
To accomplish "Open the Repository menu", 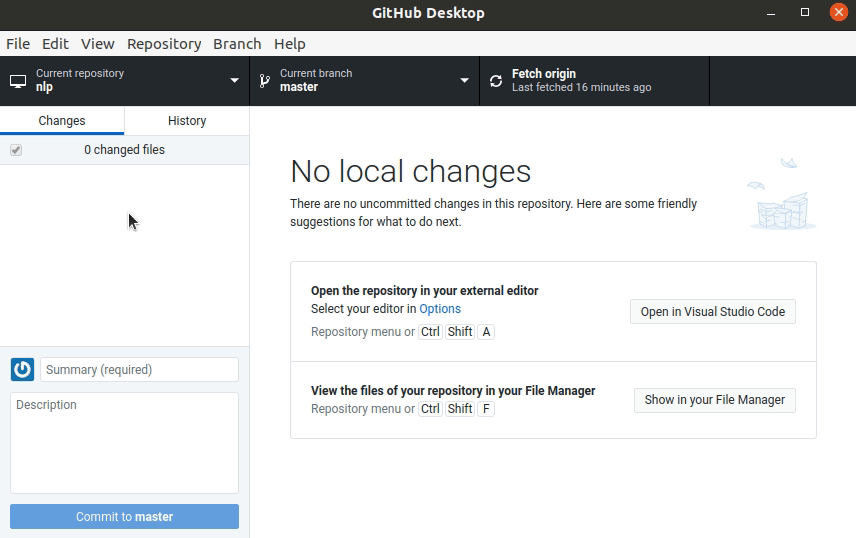I will coord(164,44).
